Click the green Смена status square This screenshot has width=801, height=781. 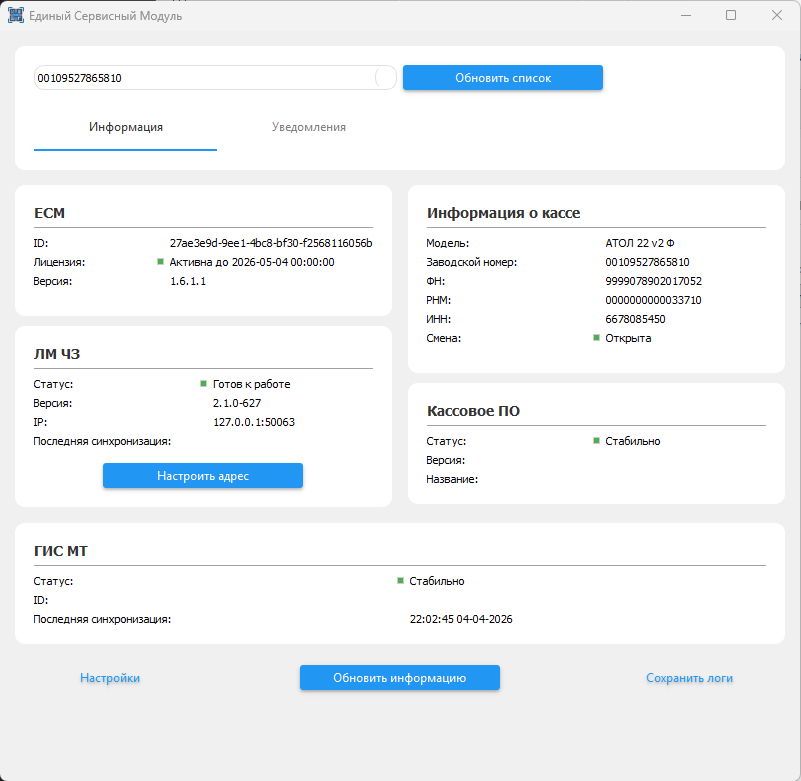(x=596, y=338)
